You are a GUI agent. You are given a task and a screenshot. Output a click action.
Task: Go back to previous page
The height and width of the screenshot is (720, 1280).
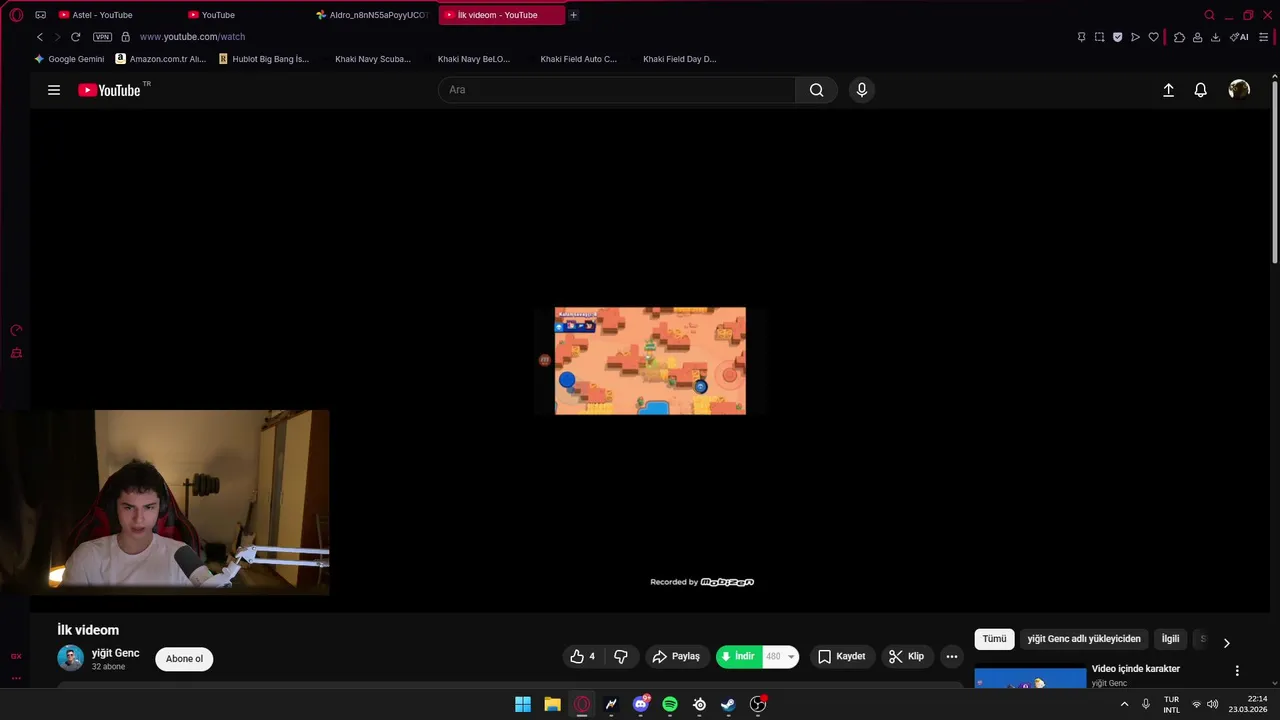coord(40,37)
